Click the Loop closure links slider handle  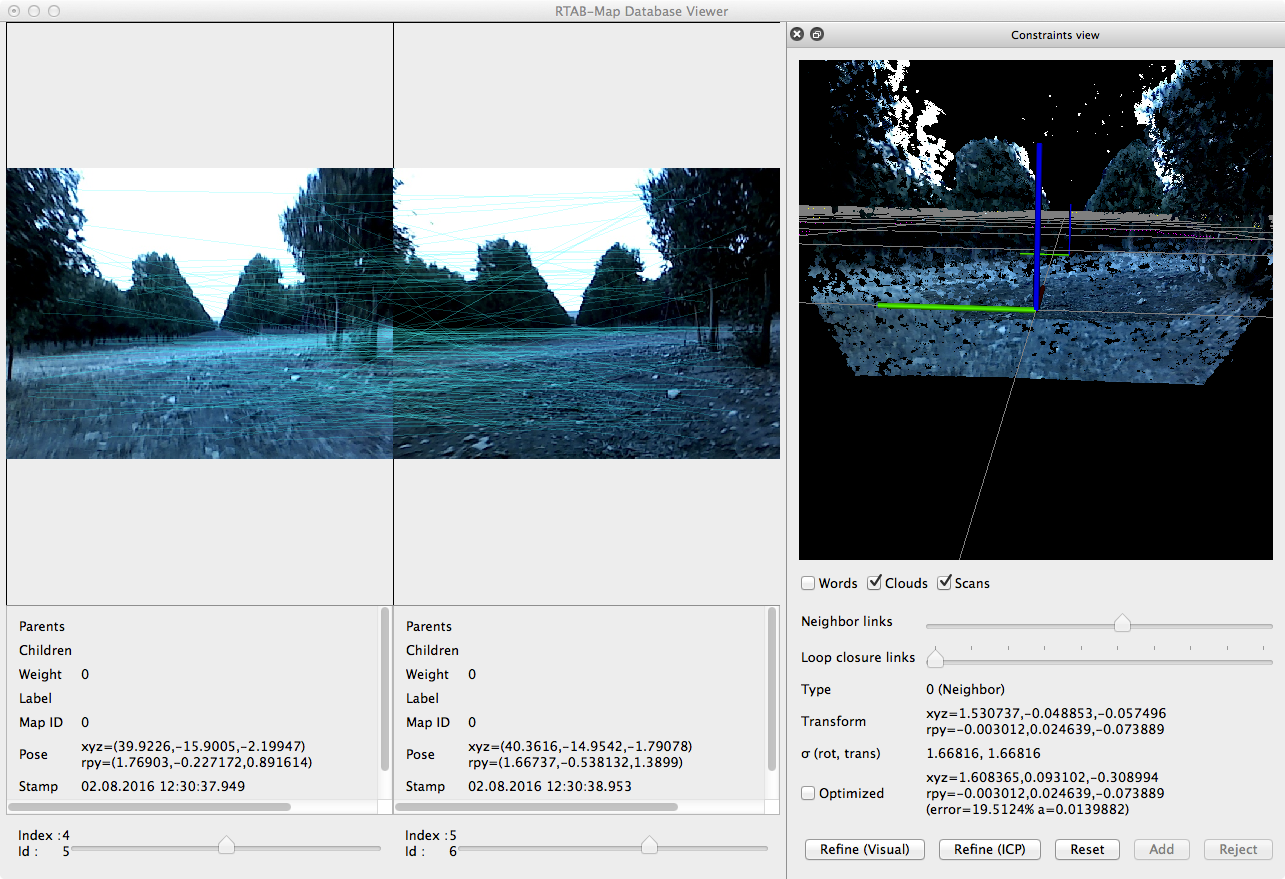(x=935, y=658)
